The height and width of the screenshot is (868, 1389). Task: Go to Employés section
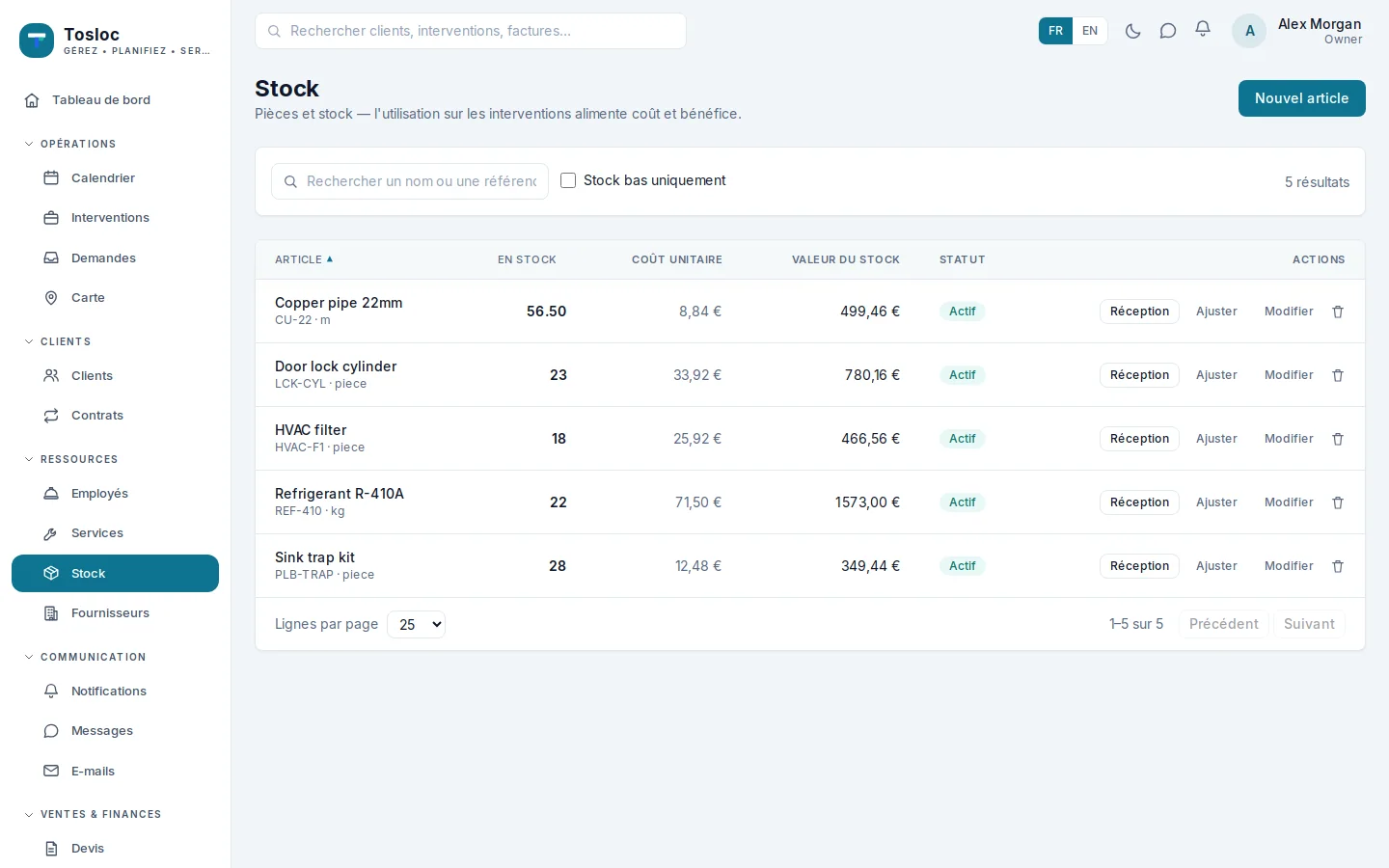[x=115, y=494]
